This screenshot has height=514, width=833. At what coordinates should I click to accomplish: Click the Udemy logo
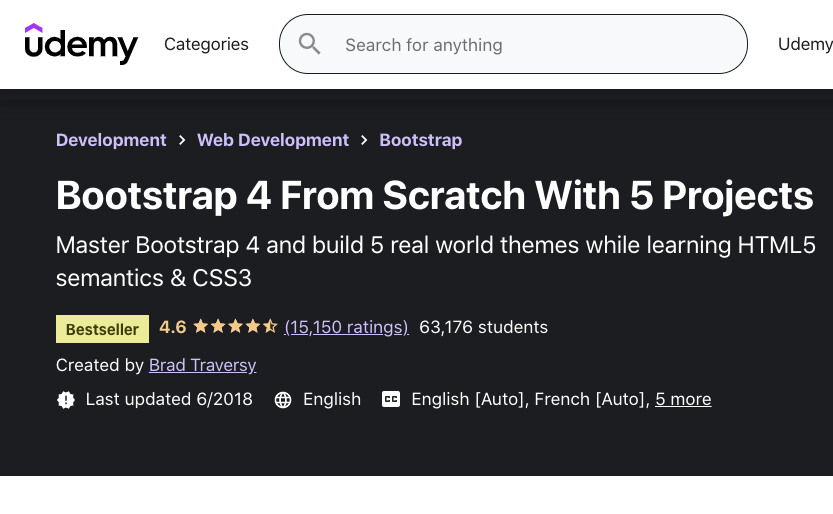click(81, 44)
